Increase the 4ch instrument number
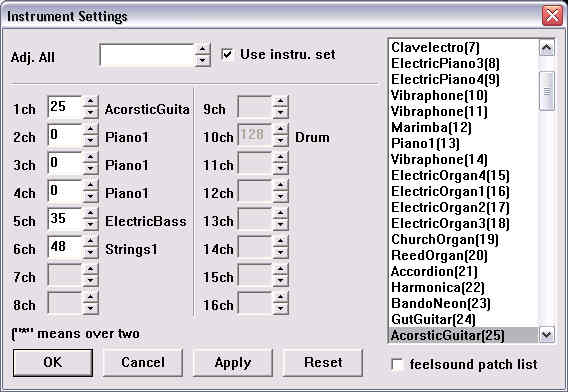Image resolution: width=568 pixels, height=392 pixels. [x=91, y=185]
